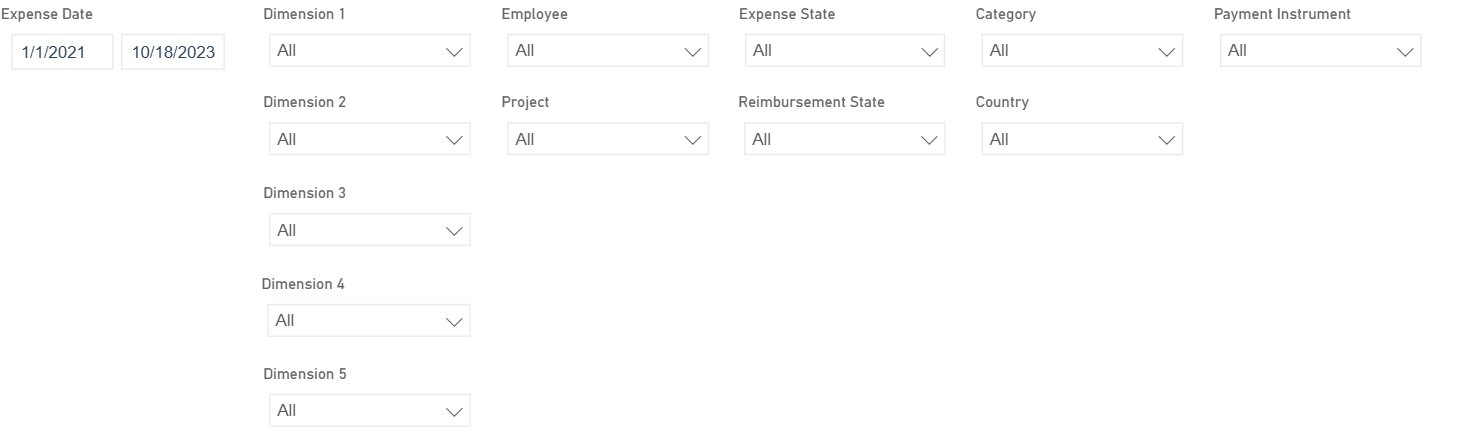Click the Category dropdown chevron arrow
This screenshot has height=436, width=1472.
(1167, 51)
